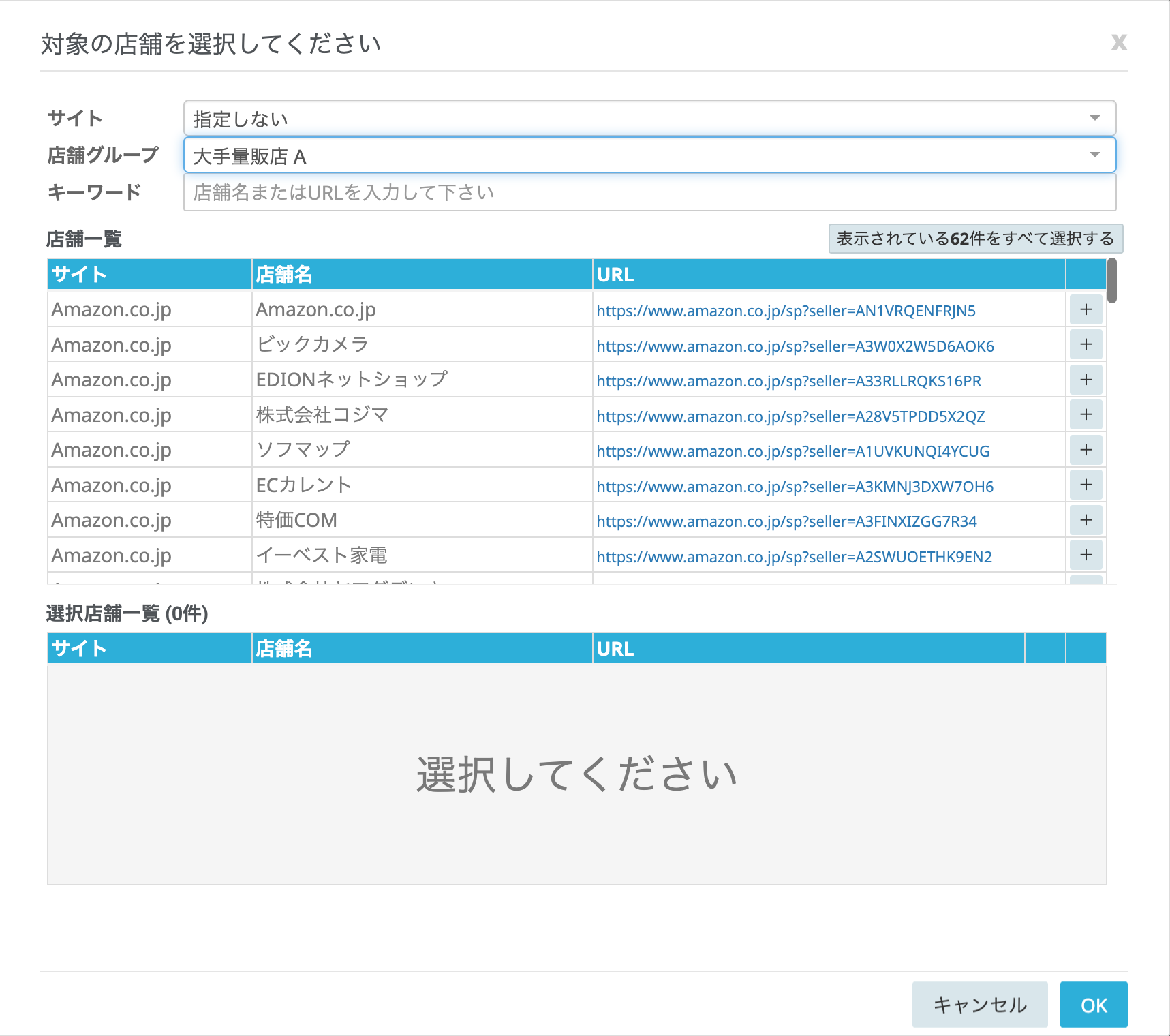Image resolution: width=1170 pixels, height=1036 pixels.
Task: Open the ビックカメラ seller URL link
Action: coord(795,346)
